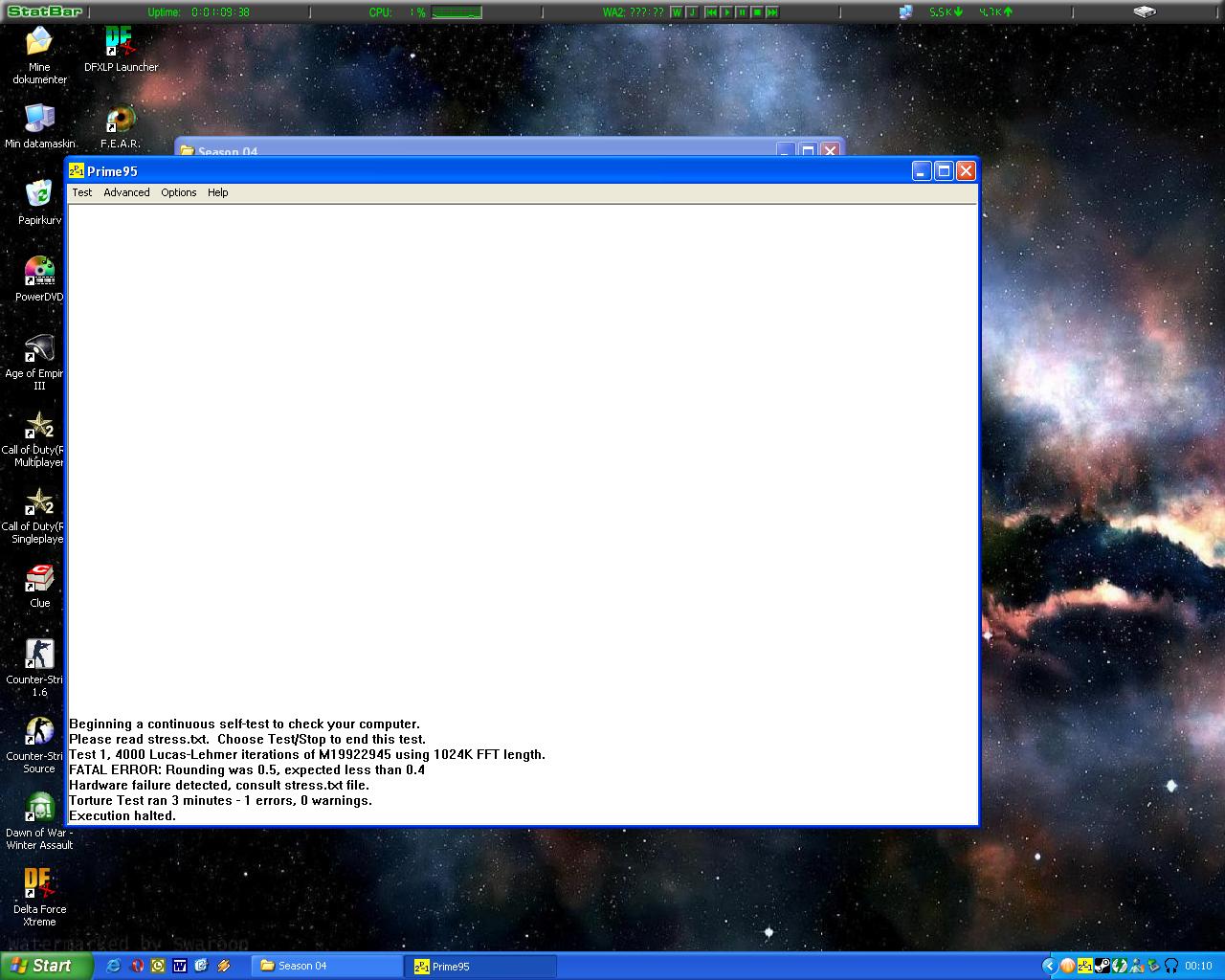Click the Prime95 system tray icon
The width and height of the screenshot is (1225, 980).
click(x=1084, y=966)
